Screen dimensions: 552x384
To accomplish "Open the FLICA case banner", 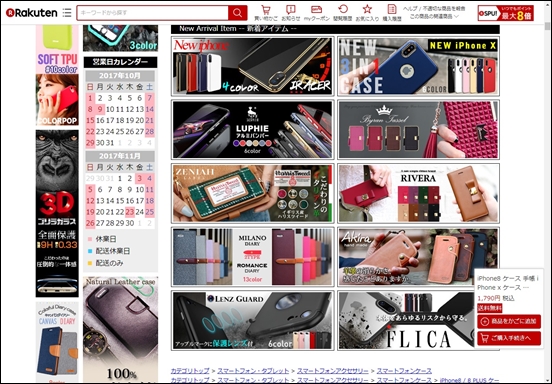I will (x=405, y=320).
